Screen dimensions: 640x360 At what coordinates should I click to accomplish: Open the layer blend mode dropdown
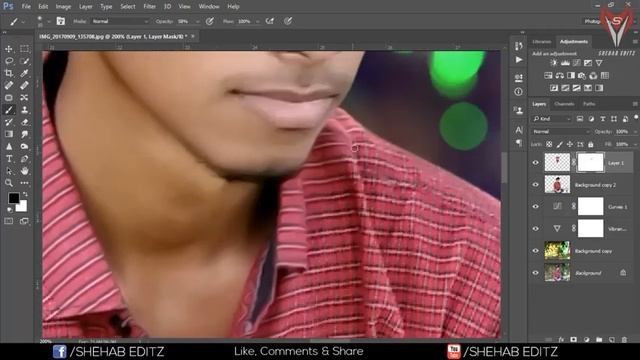click(x=561, y=132)
